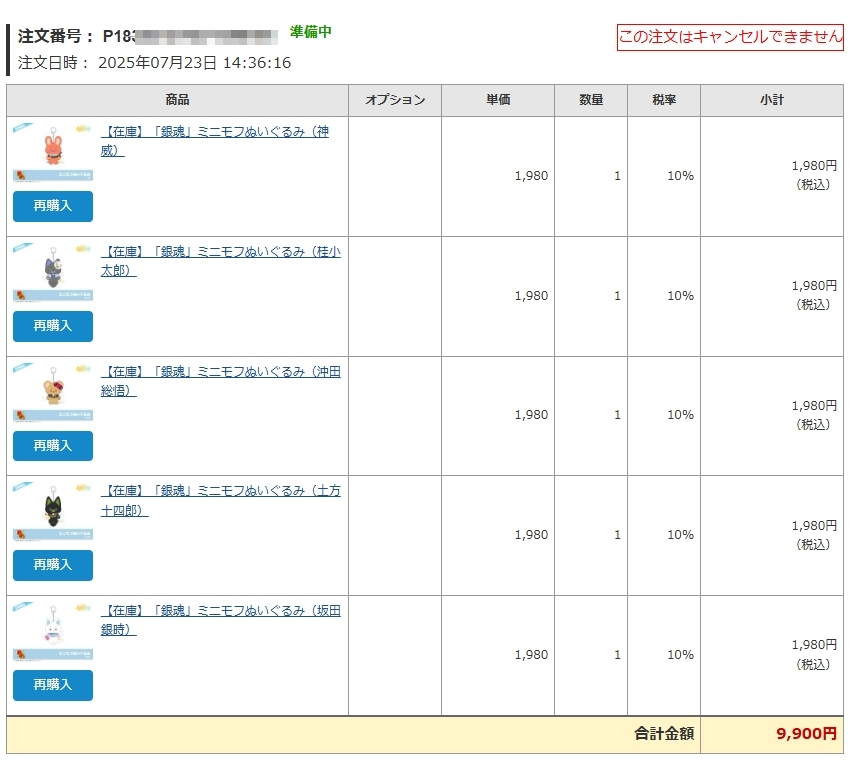The height and width of the screenshot is (762, 854).
Task: Click the quantity 1 in 土方十四郎 row
Action: click(x=617, y=535)
